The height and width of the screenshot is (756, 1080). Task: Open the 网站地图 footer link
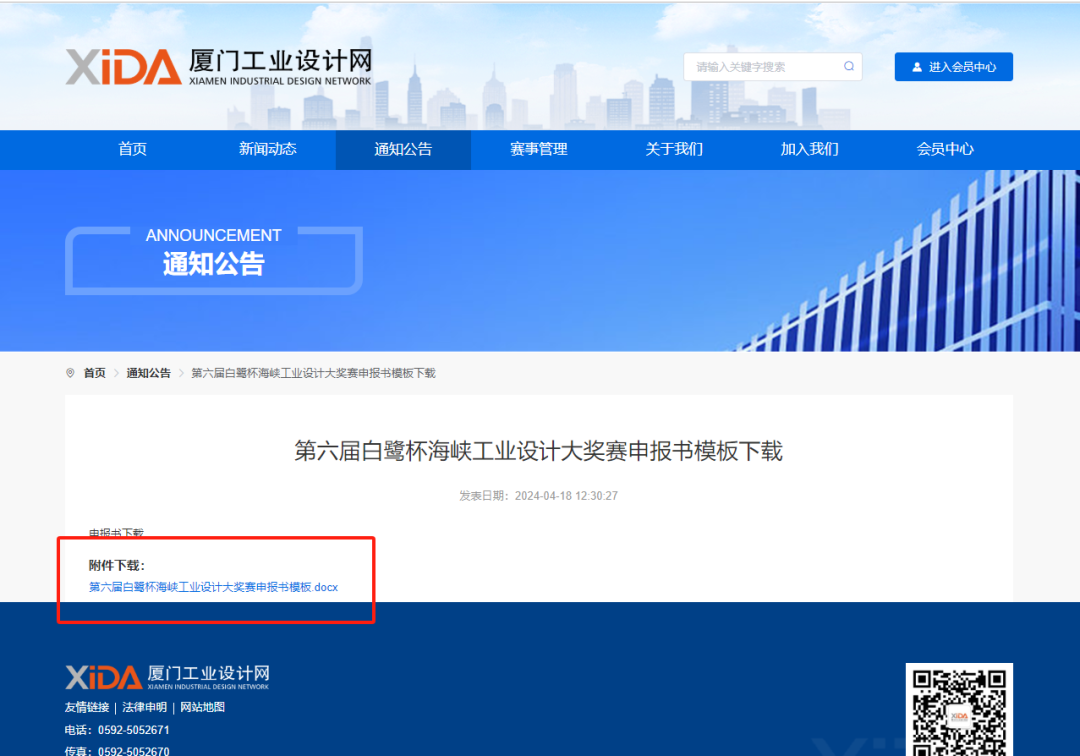202,707
